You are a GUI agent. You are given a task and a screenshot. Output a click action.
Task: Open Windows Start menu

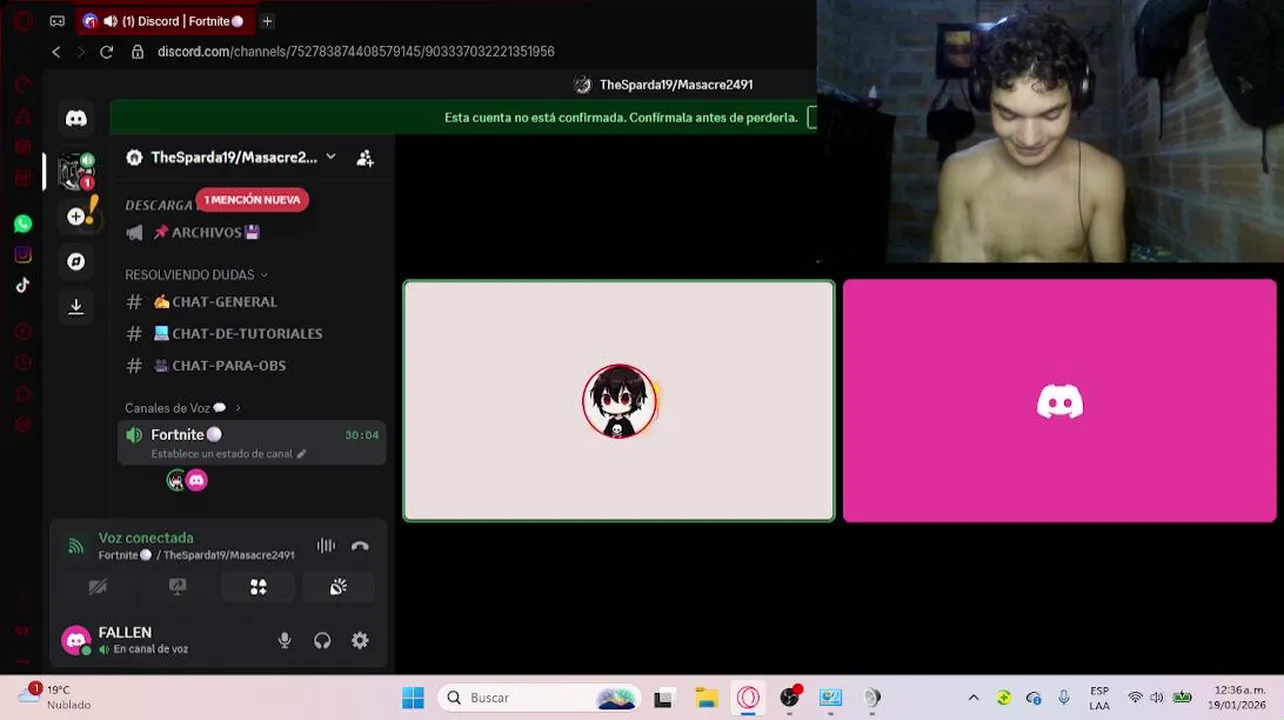point(413,698)
